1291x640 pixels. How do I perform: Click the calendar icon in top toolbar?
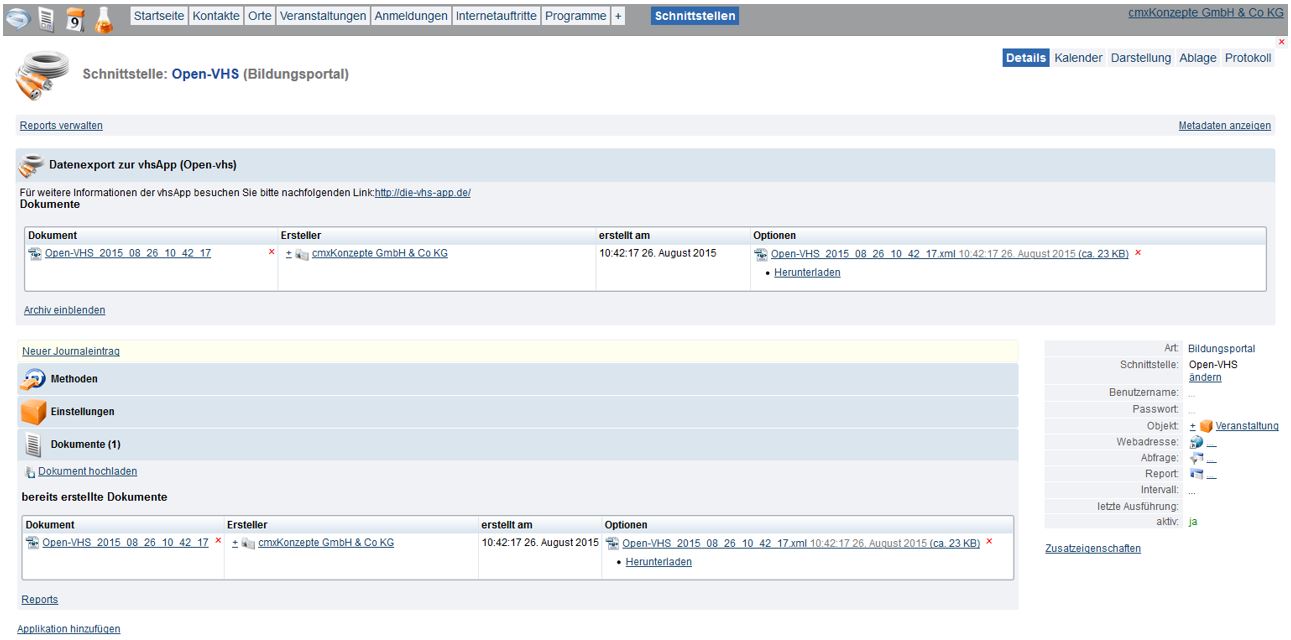(x=75, y=18)
